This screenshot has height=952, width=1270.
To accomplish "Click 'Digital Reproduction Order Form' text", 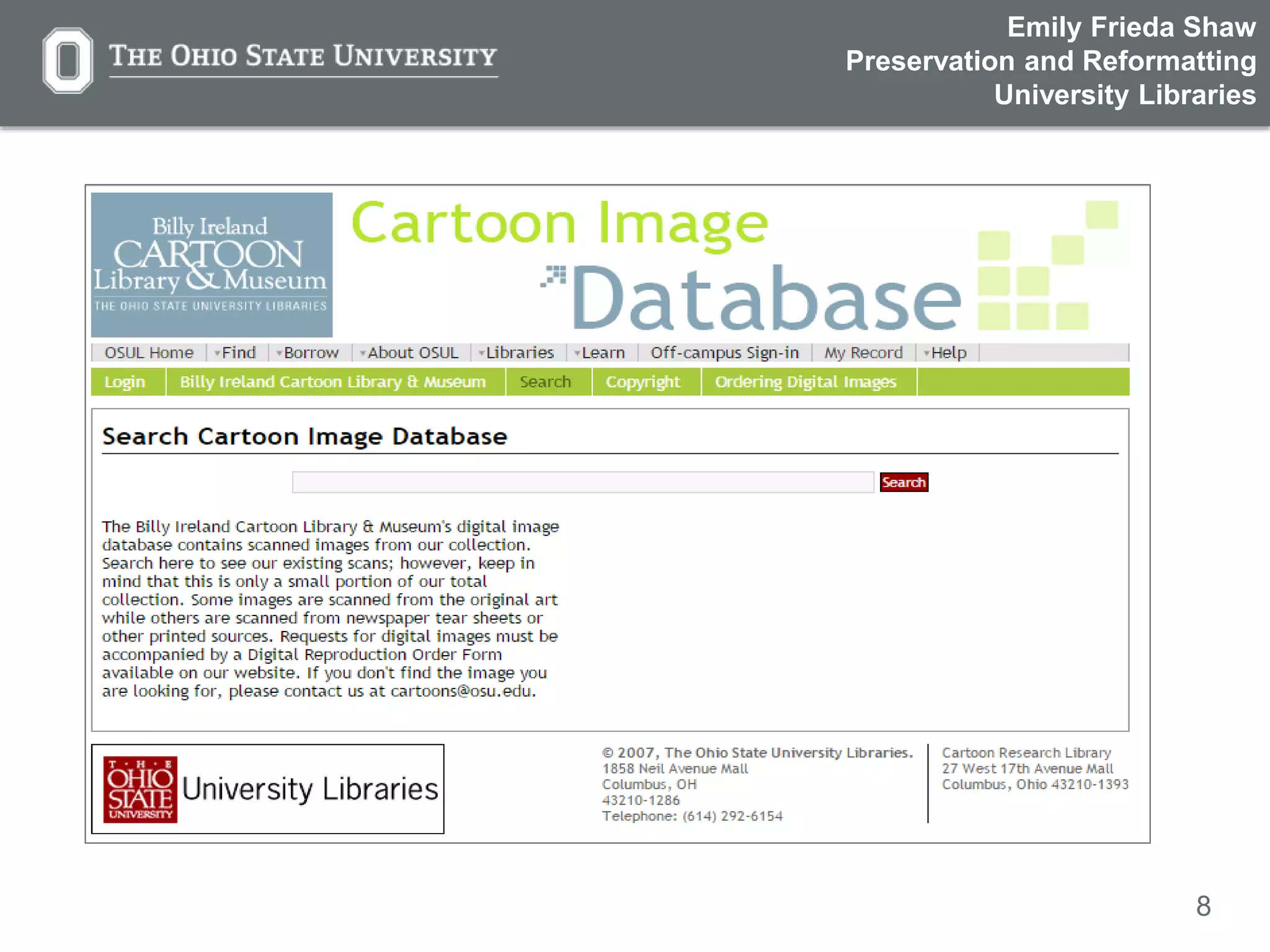I will pyautogui.click(x=375, y=654).
